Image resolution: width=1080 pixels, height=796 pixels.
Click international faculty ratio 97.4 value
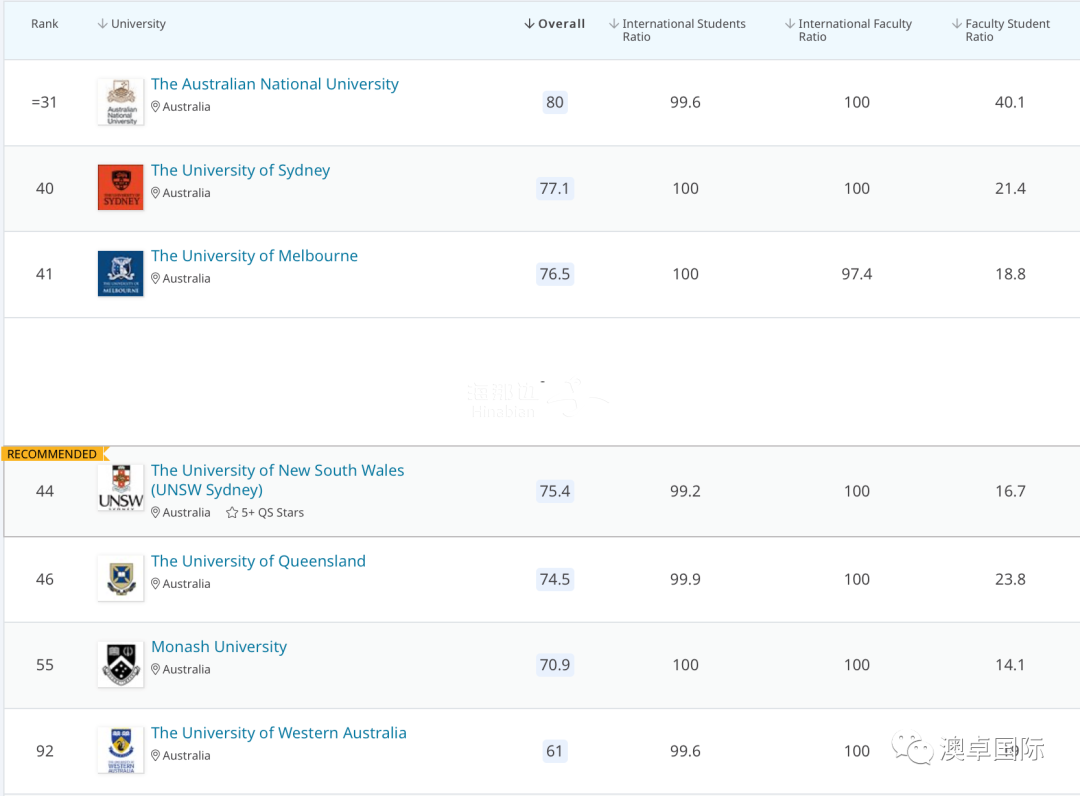point(857,273)
